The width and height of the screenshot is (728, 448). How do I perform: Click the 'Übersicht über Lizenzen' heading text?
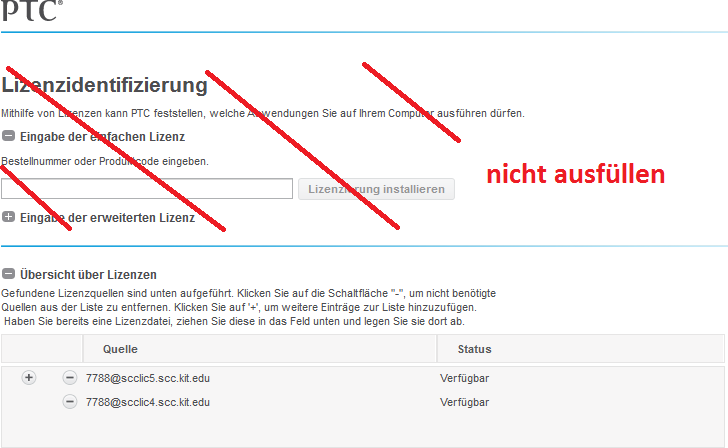tap(88, 274)
